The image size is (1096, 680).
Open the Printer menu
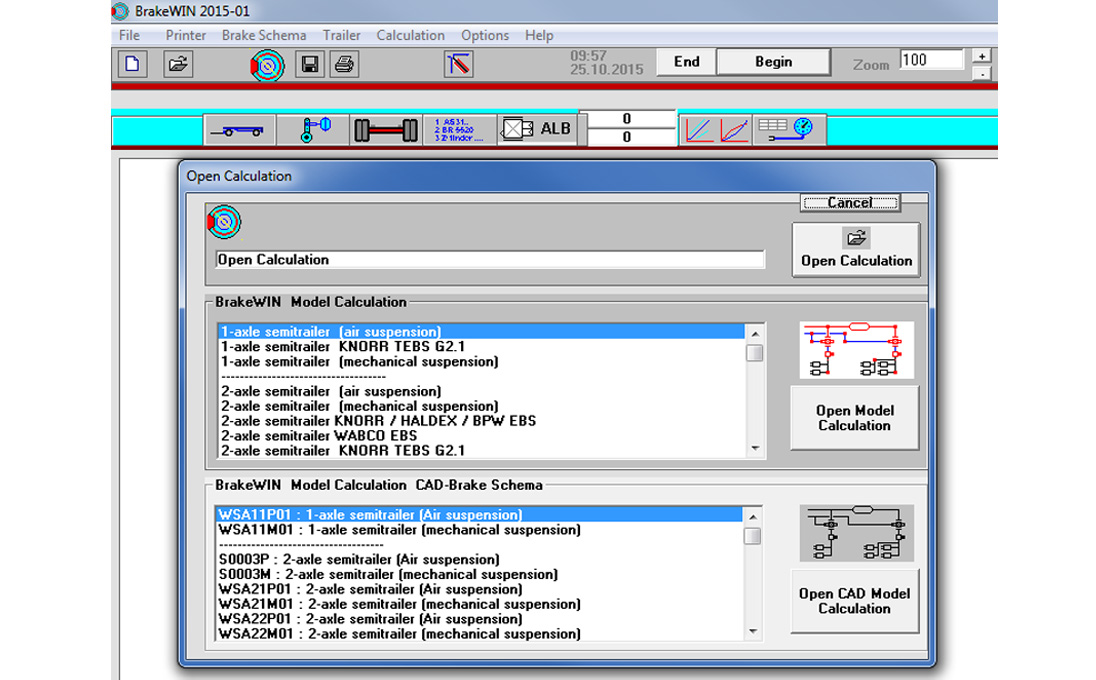coord(186,36)
